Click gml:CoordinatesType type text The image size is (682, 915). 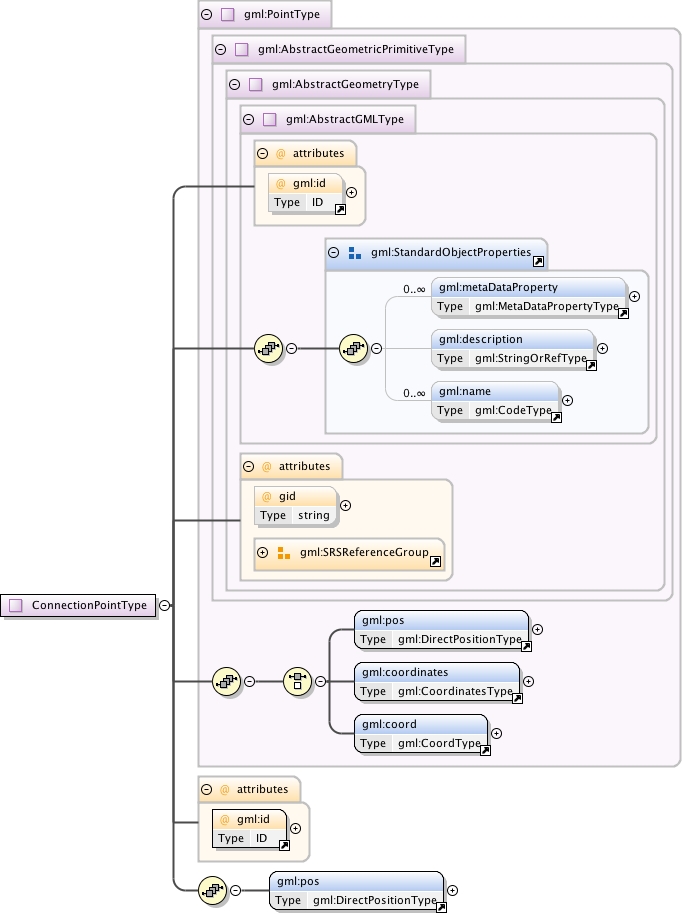click(x=455, y=691)
